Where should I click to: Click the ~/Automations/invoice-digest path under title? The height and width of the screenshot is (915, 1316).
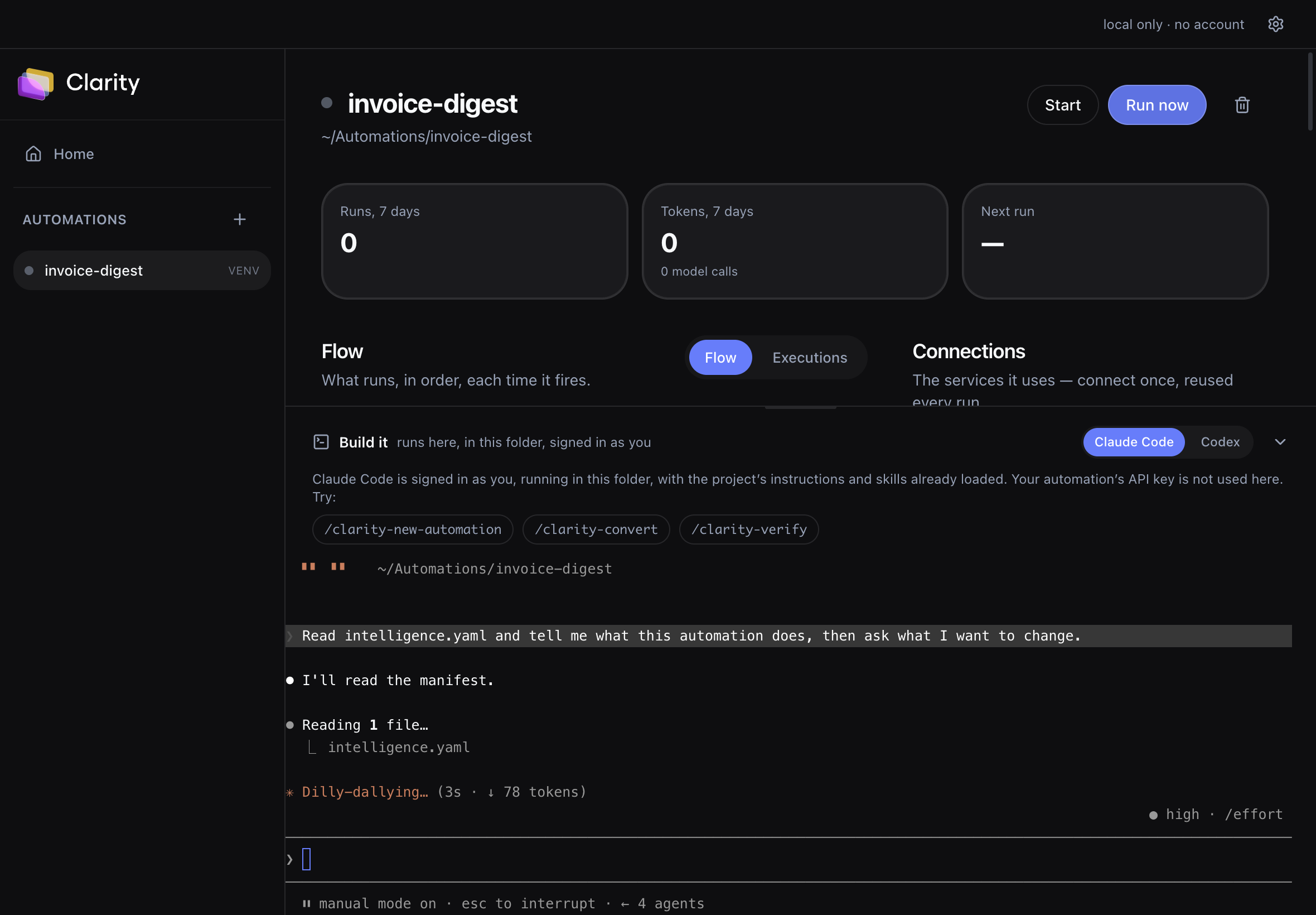coord(426,137)
